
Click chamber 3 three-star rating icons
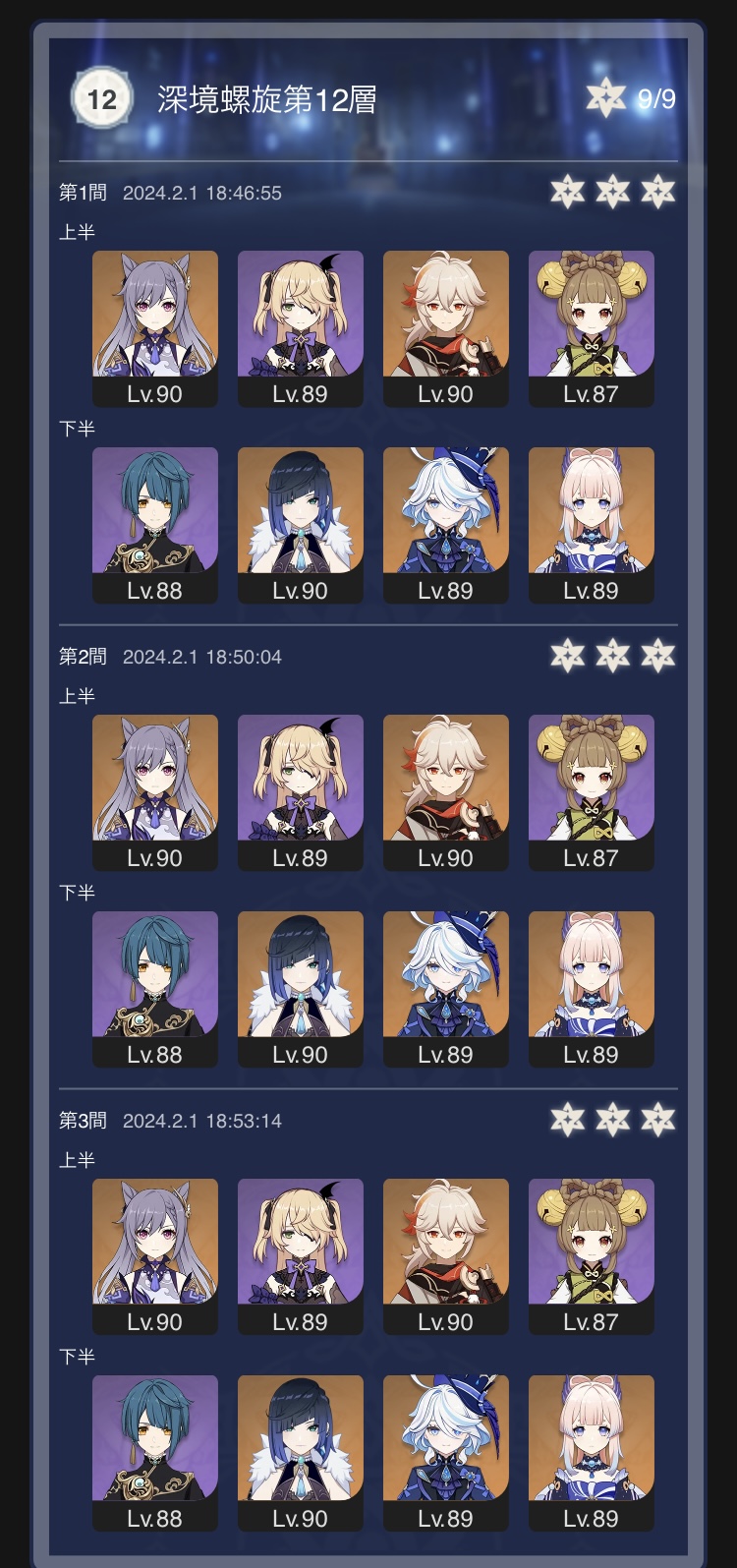[x=612, y=1120]
